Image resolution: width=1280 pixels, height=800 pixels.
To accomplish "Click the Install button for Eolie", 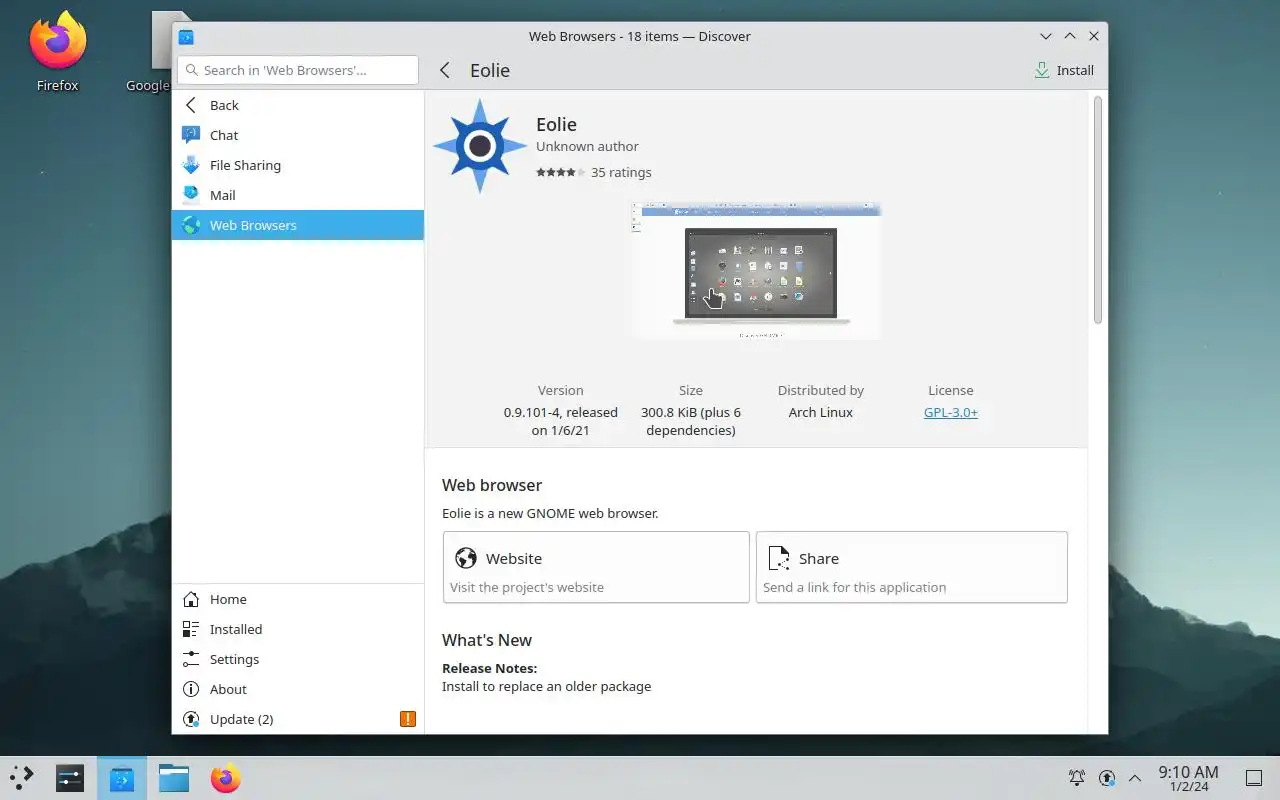I will coord(1064,70).
